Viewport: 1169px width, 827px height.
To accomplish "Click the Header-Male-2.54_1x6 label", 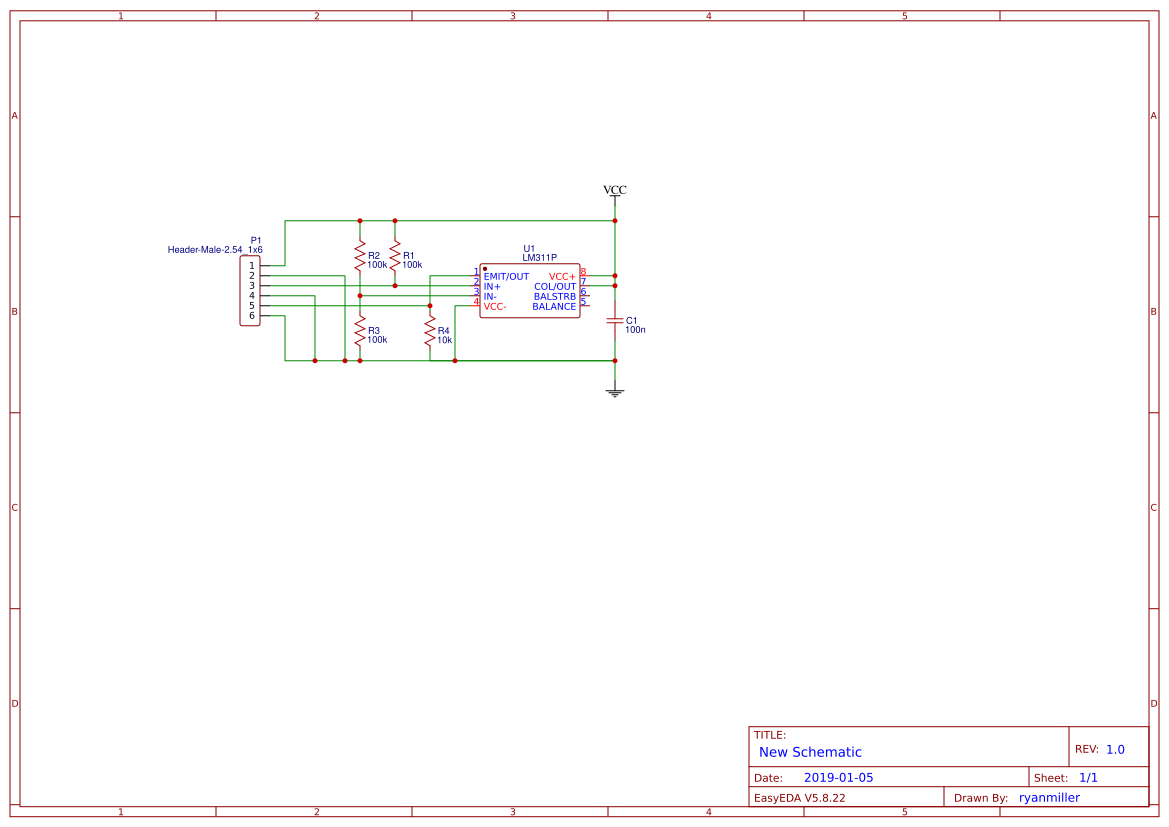I will (215, 250).
